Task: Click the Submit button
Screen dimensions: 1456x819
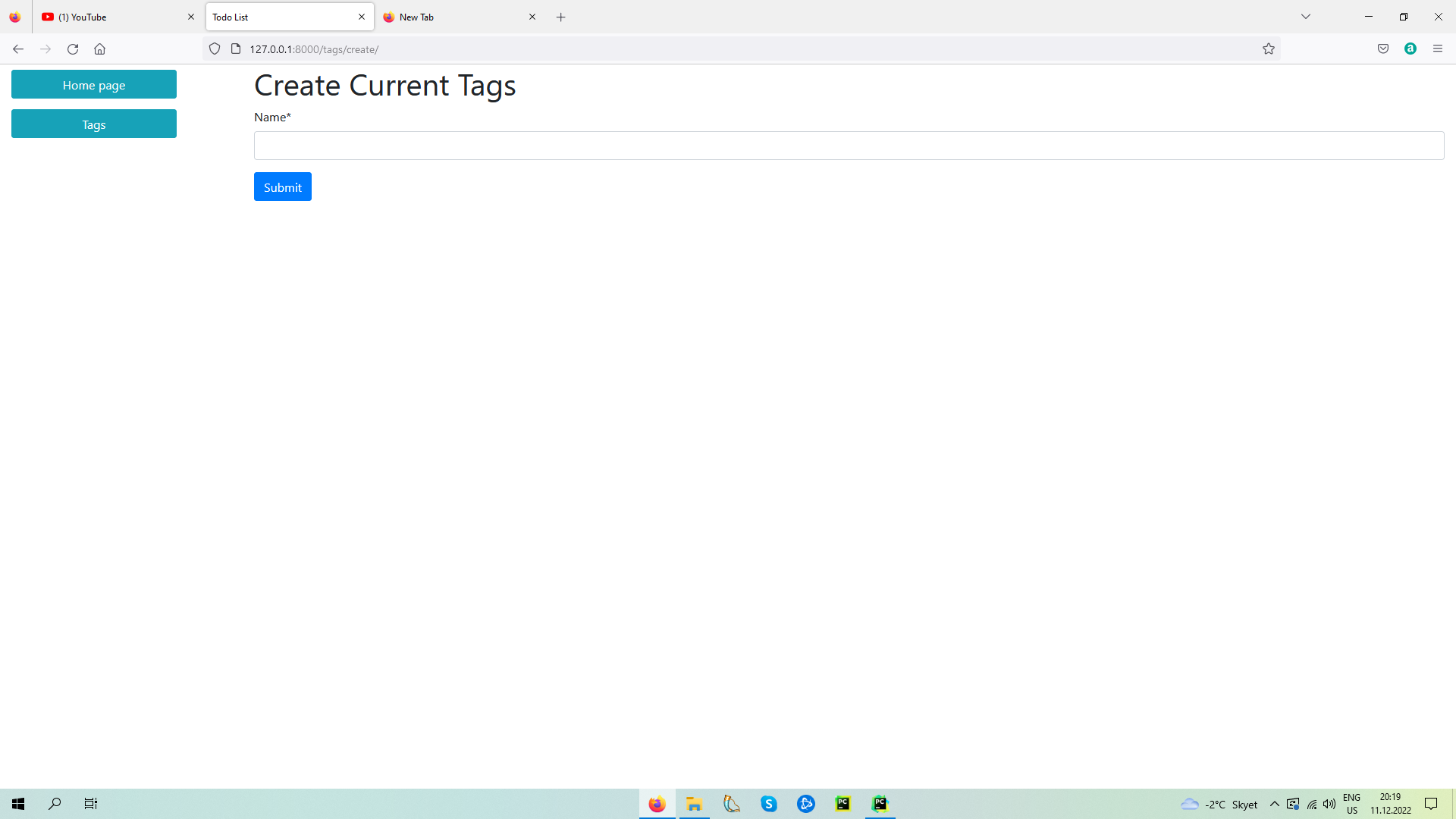Action: (x=282, y=187)
